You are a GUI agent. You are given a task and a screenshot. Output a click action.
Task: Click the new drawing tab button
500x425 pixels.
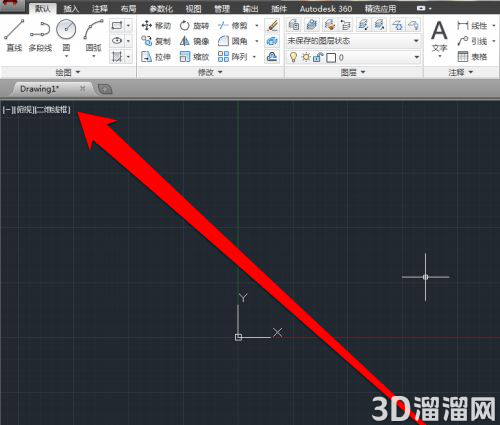105,89
